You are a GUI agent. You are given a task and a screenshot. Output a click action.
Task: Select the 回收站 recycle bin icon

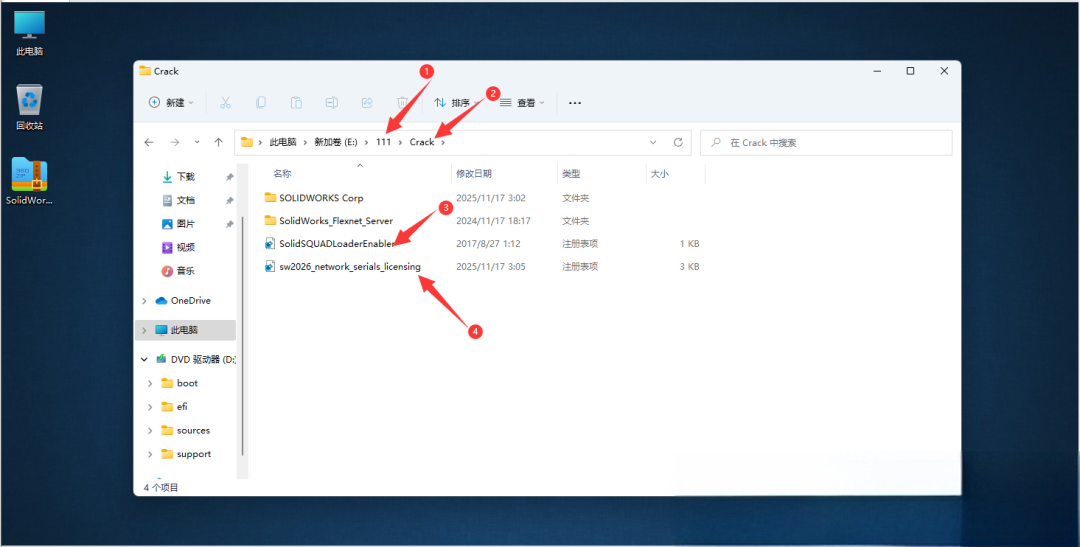coord(30,107)
